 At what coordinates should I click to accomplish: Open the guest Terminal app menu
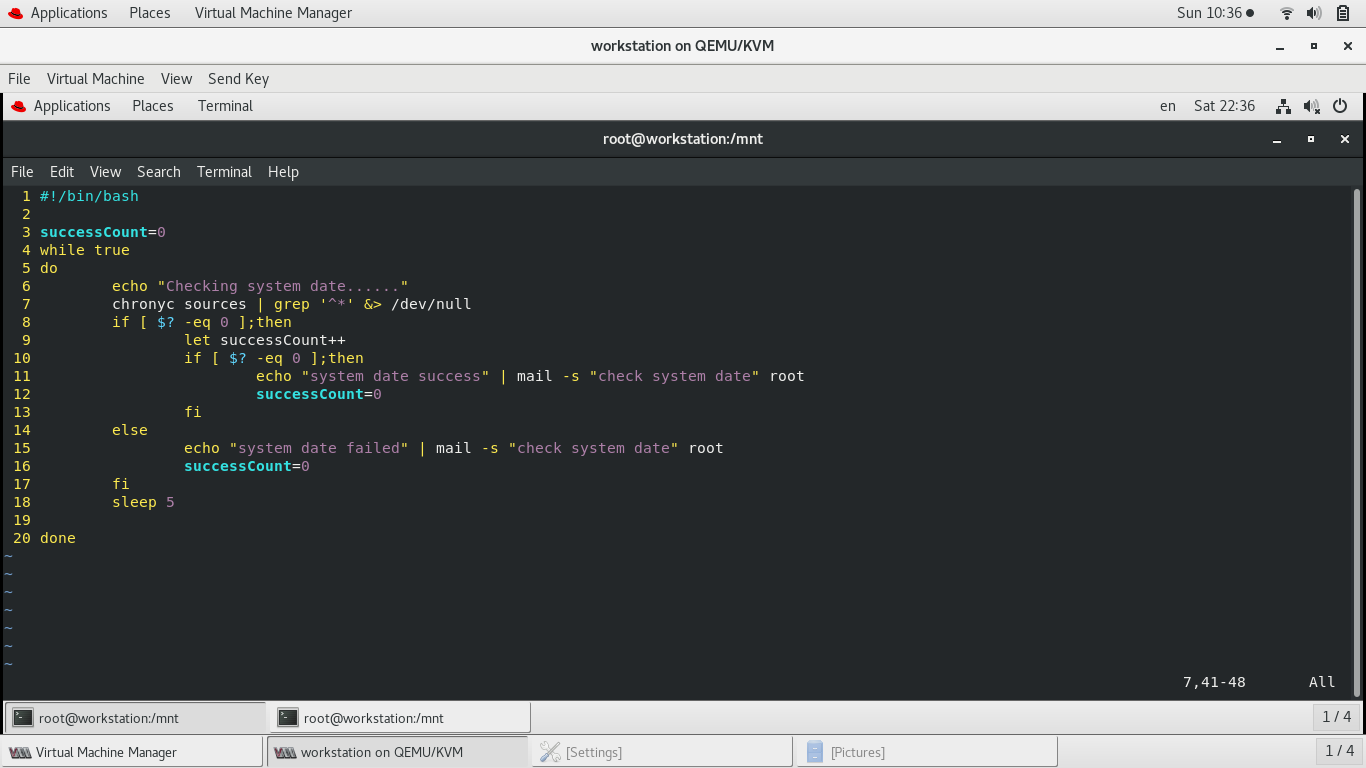[225, 106]
